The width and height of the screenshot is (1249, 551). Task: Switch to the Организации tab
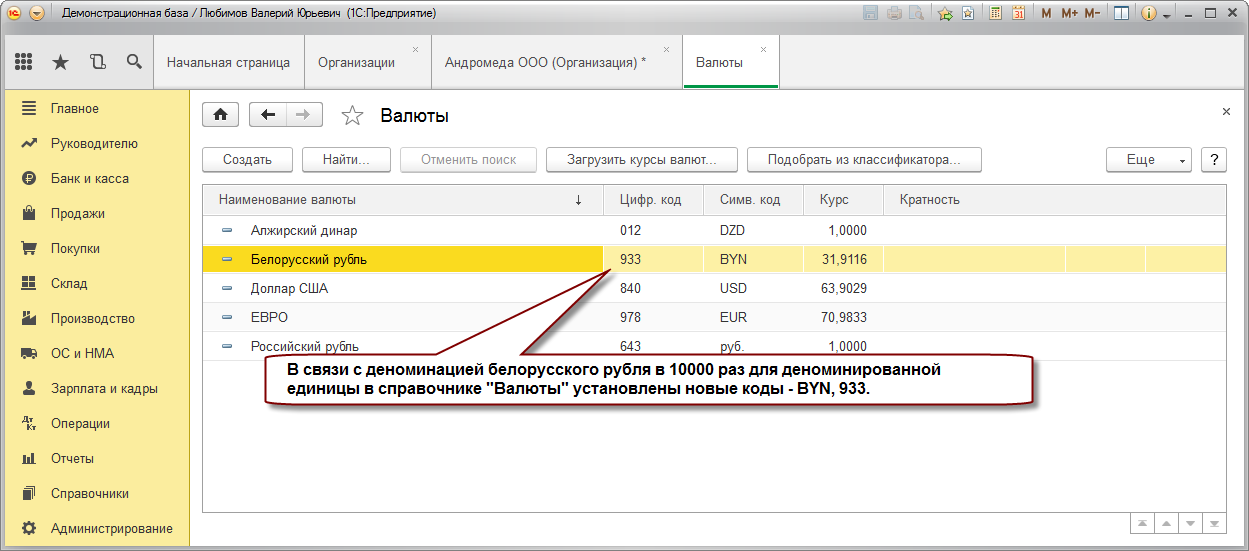coord(356,62)
